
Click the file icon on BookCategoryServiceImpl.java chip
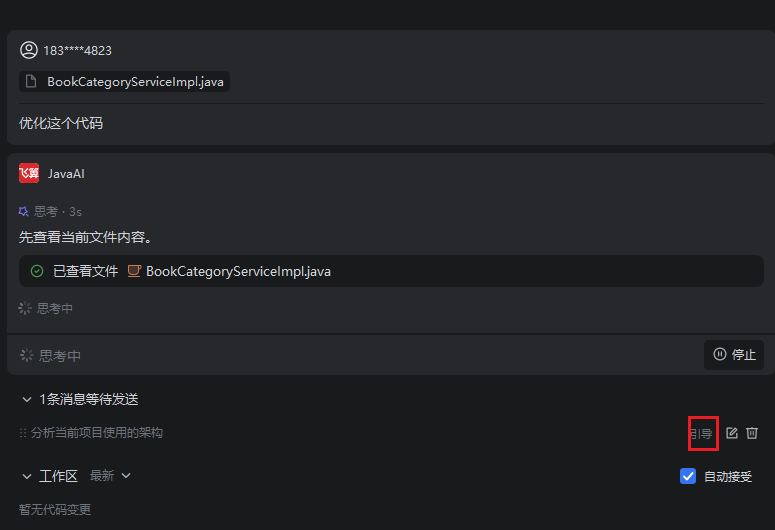tap(31, 82)
